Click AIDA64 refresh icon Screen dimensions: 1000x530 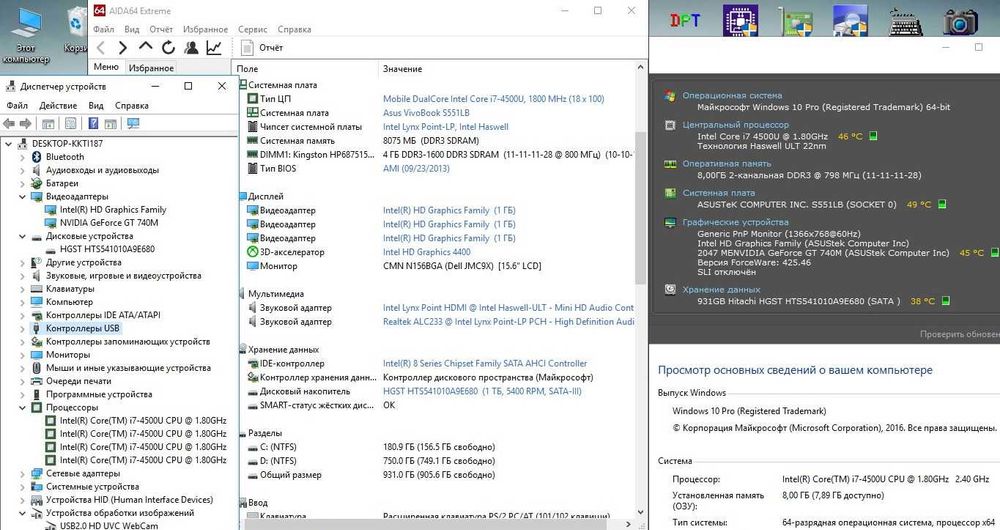(168, 48)
